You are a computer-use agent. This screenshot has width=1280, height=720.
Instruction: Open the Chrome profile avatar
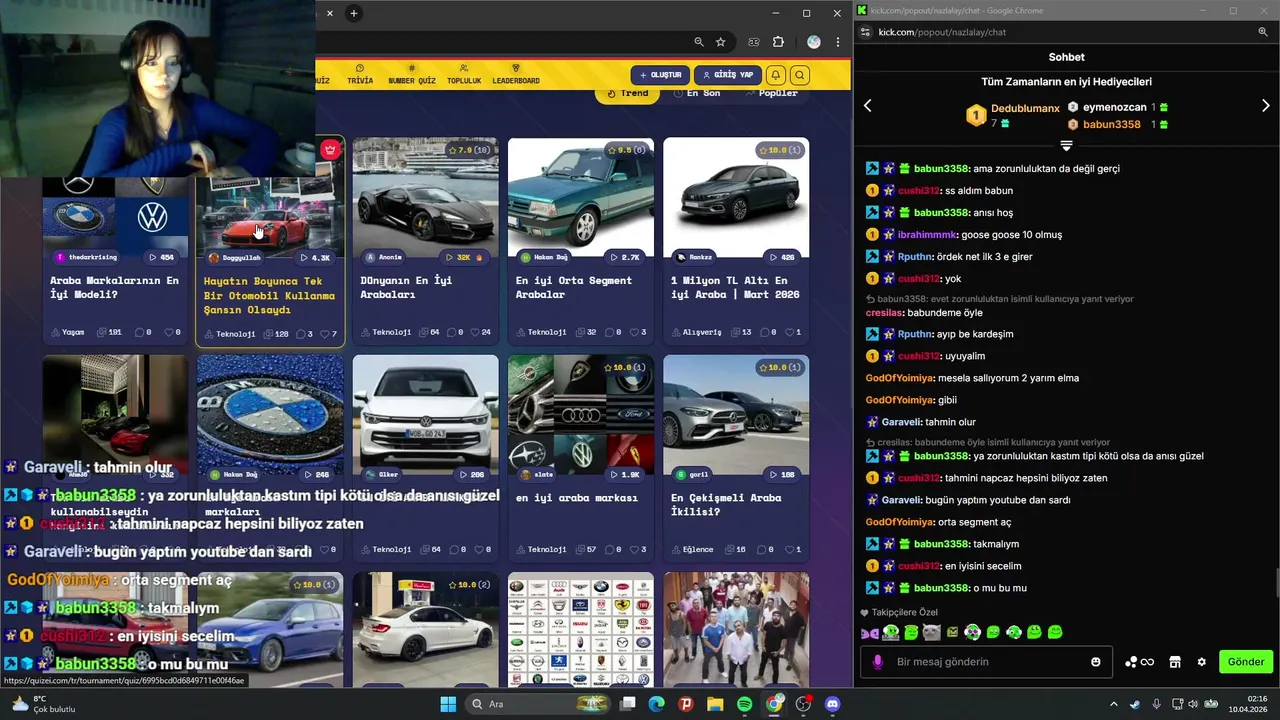pos(814,42)
